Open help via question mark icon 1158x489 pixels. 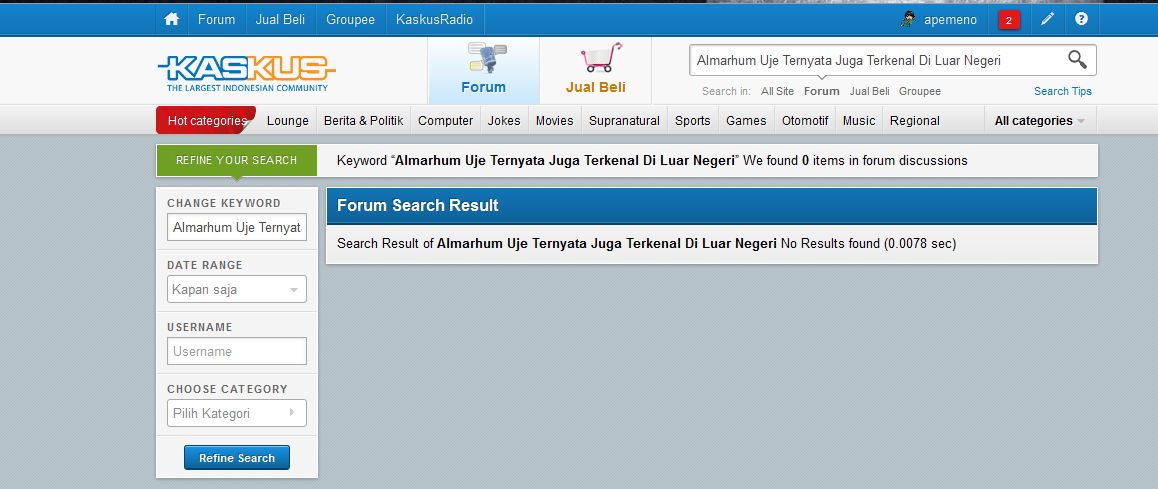(1081, 19)
